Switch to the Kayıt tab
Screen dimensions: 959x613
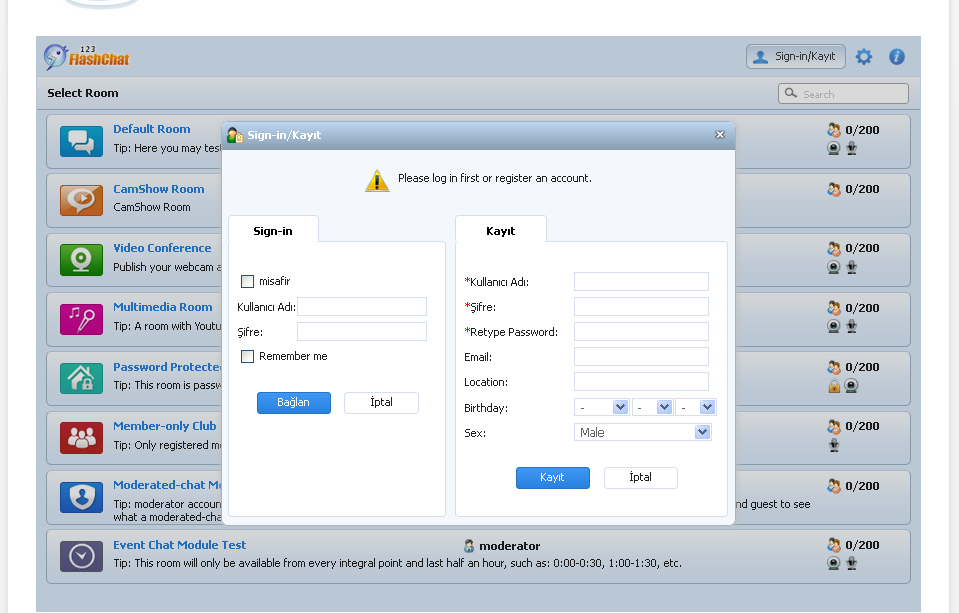pos(500,231)
